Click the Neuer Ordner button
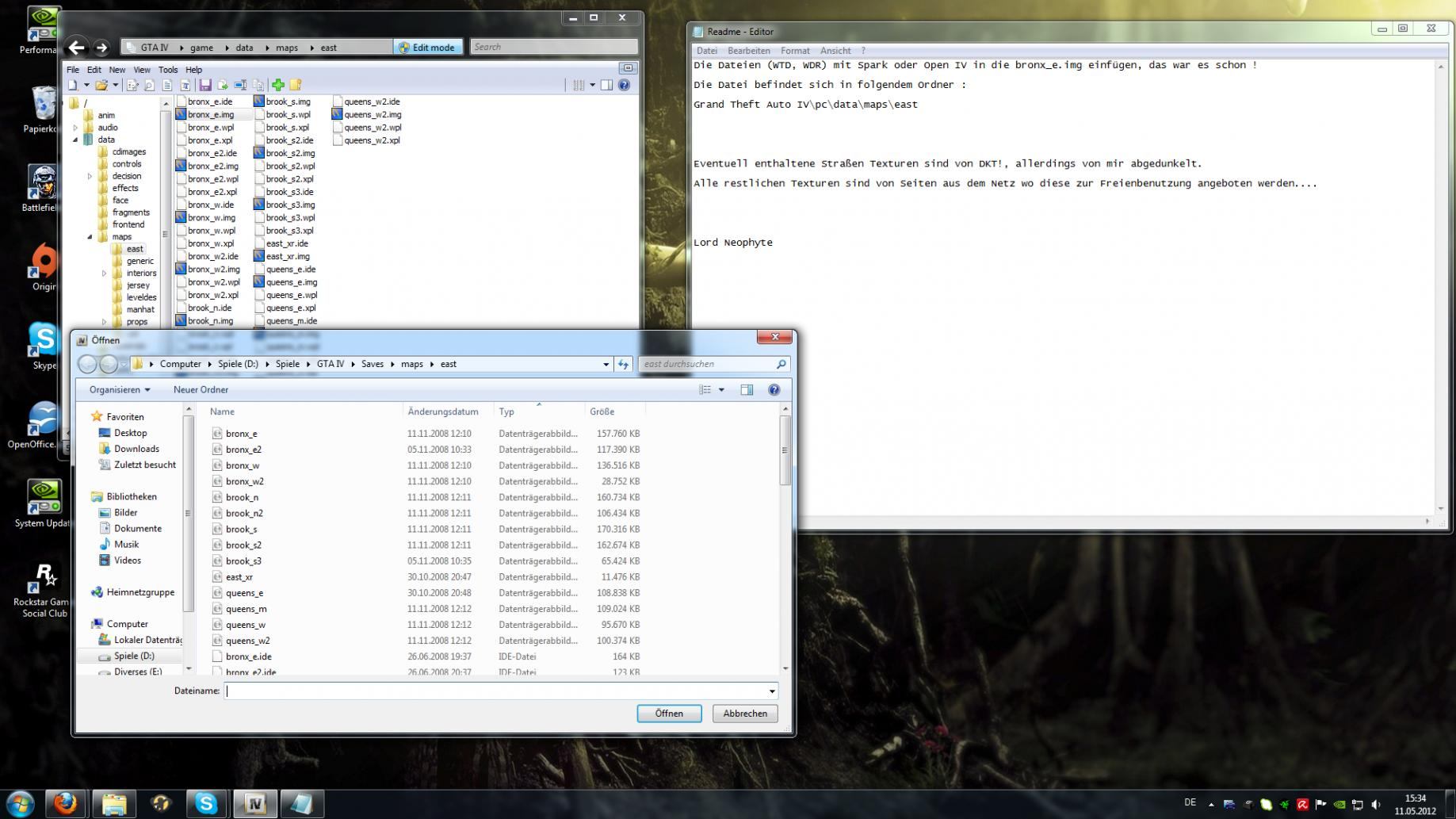 [201, 390]
